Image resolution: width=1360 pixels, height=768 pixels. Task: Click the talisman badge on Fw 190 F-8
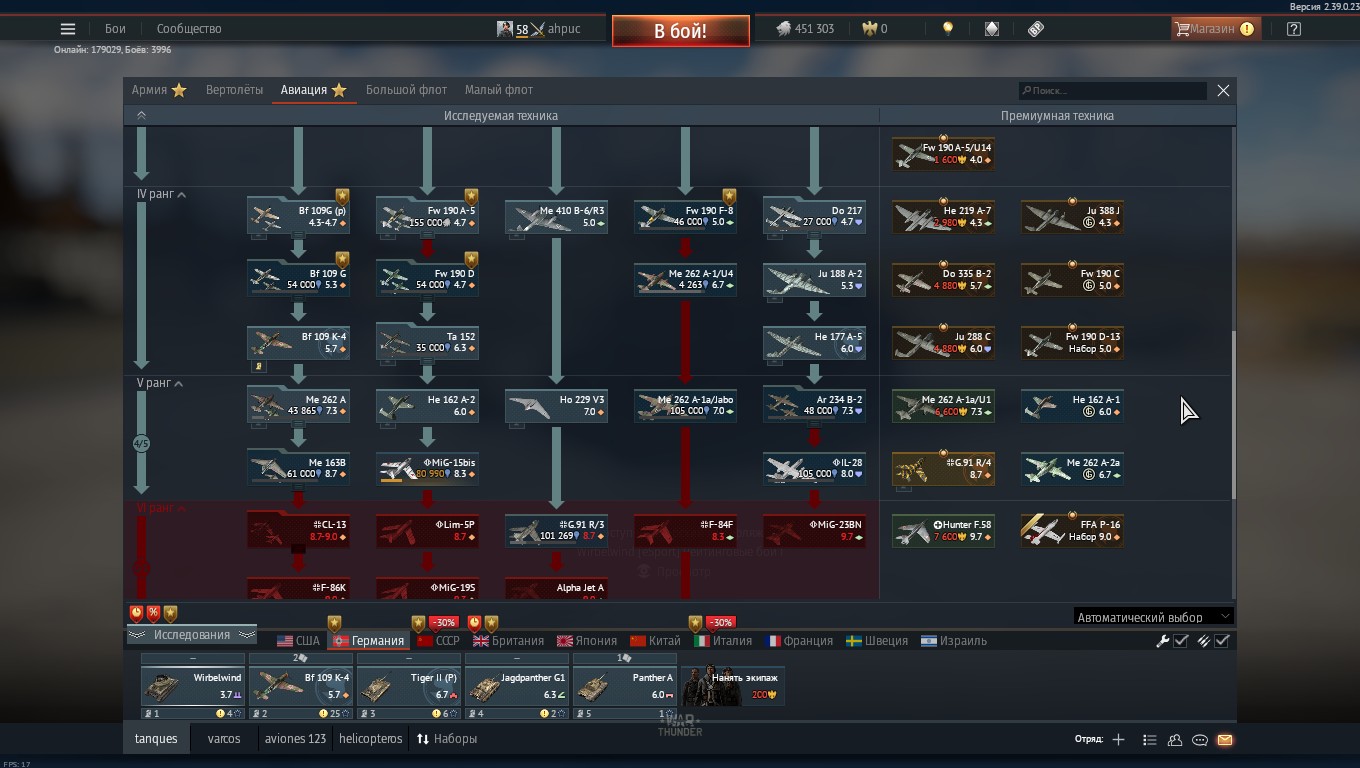(x=729, y=196)
